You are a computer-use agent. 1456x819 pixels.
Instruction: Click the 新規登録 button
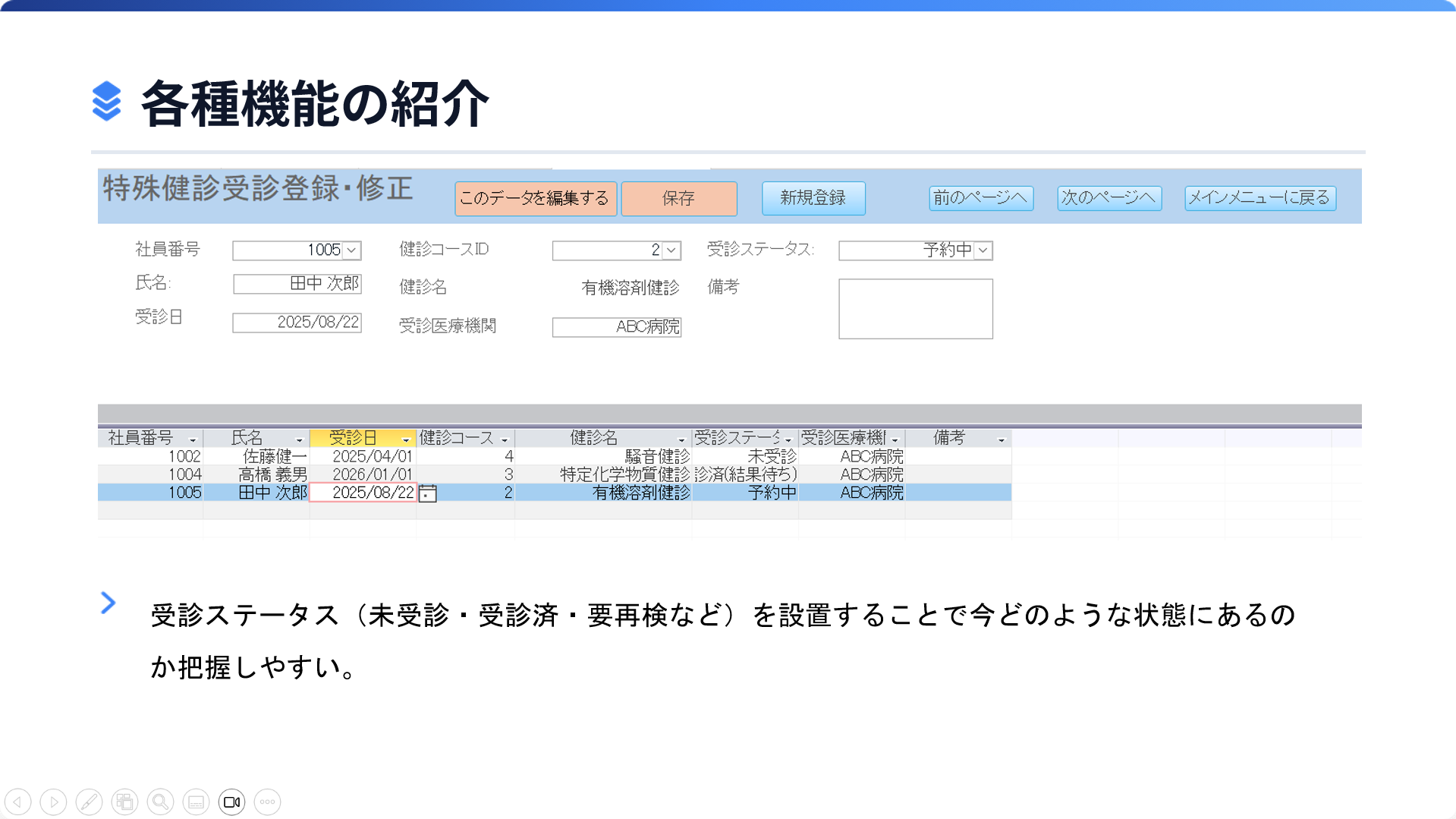(813, 198)
